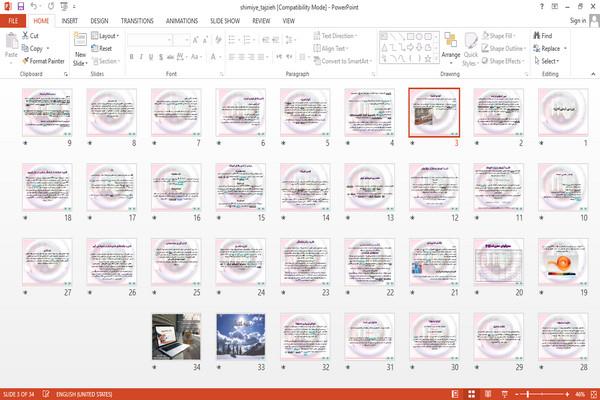Click Clear All Formatting icon

[218, 40]
